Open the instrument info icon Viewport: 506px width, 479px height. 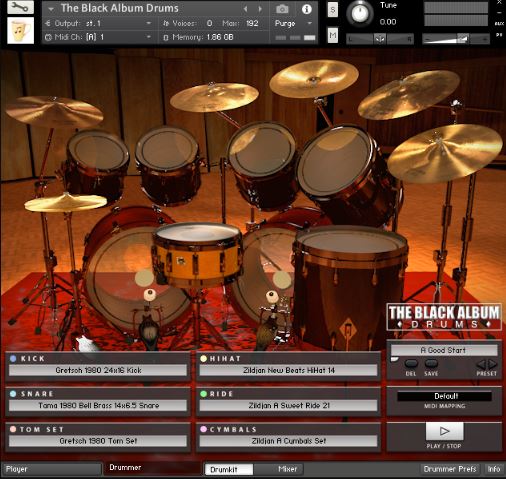[306, 9]
